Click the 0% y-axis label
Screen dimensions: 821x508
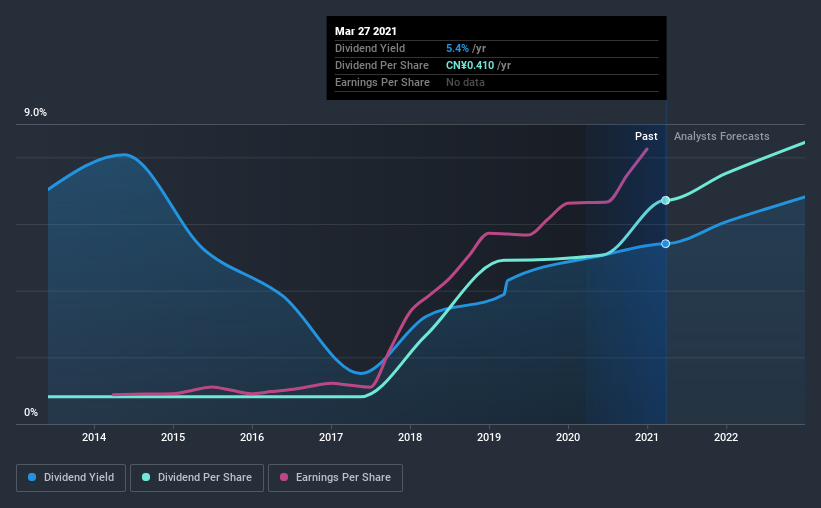(31, 413)
